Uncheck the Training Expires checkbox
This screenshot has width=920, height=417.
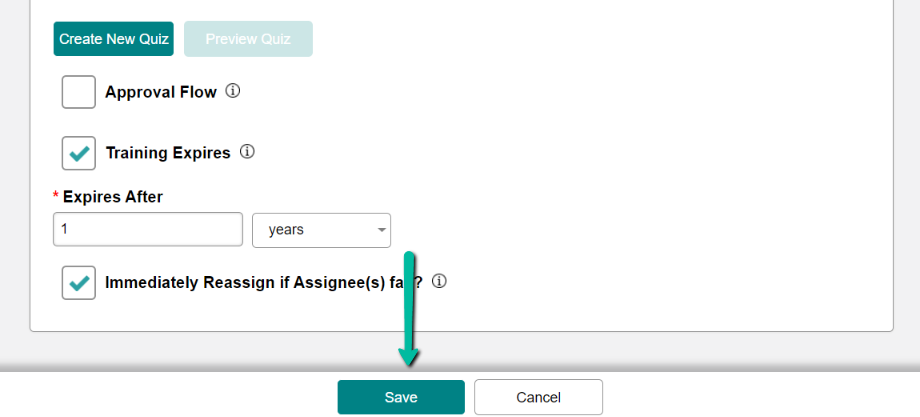click(79, 153)
